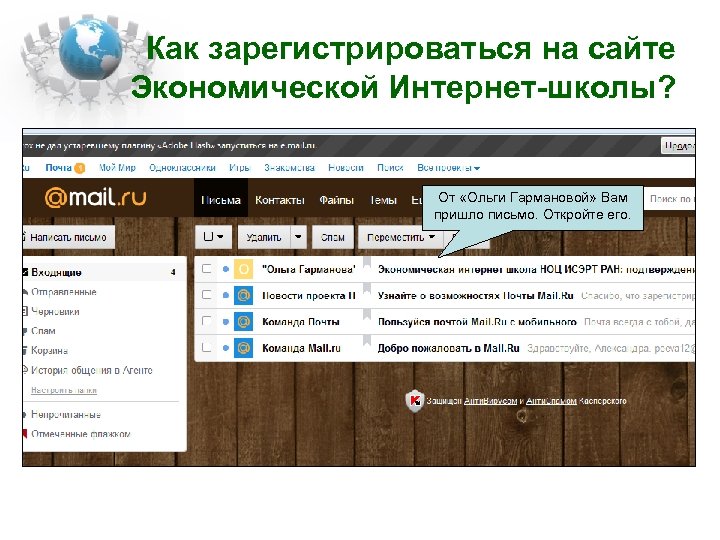Click the @mail.ru logo
The image size is (720, 540).
coord(96,198)
